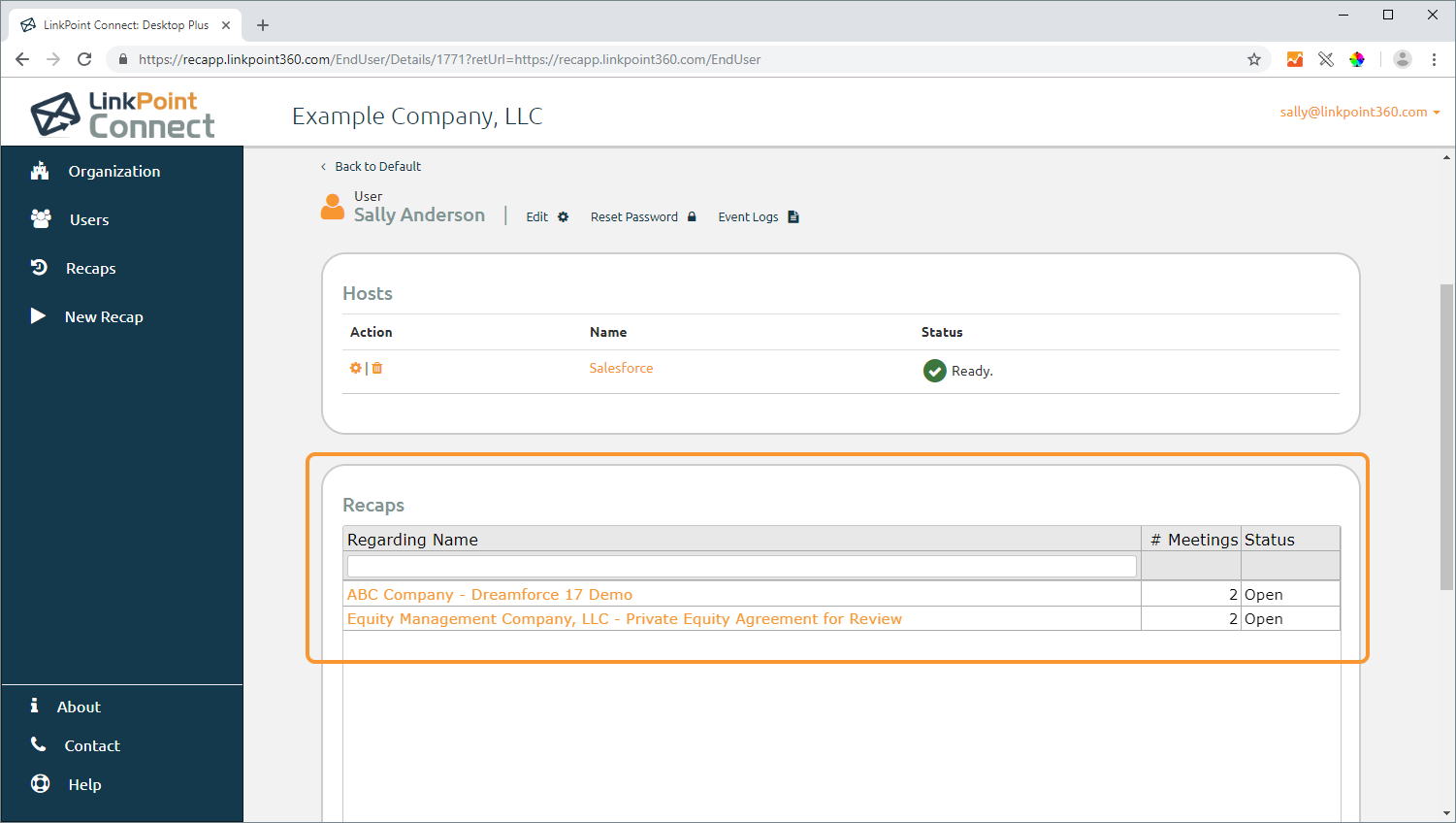This screenshot has width=1456, height=823.
Task: Open the Organization sidebar section
Action: [x=114, y=171]
